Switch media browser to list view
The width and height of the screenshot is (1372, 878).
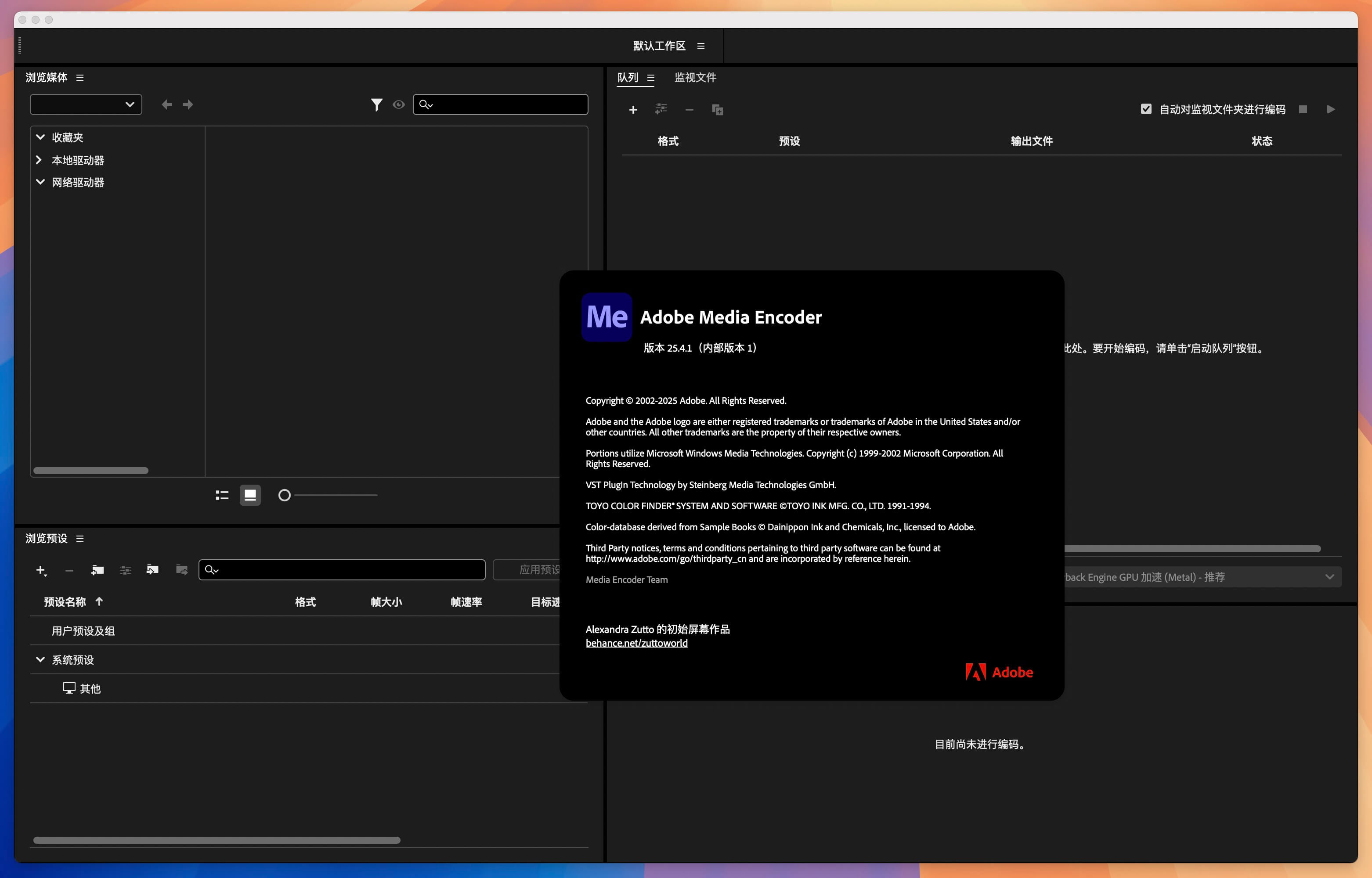coord(222,495)
